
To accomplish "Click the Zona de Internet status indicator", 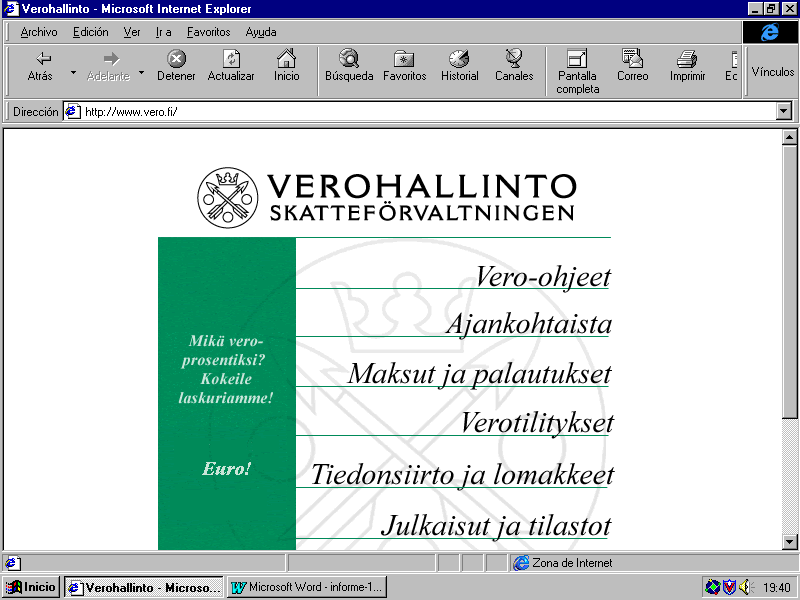I will pos(563,563).
